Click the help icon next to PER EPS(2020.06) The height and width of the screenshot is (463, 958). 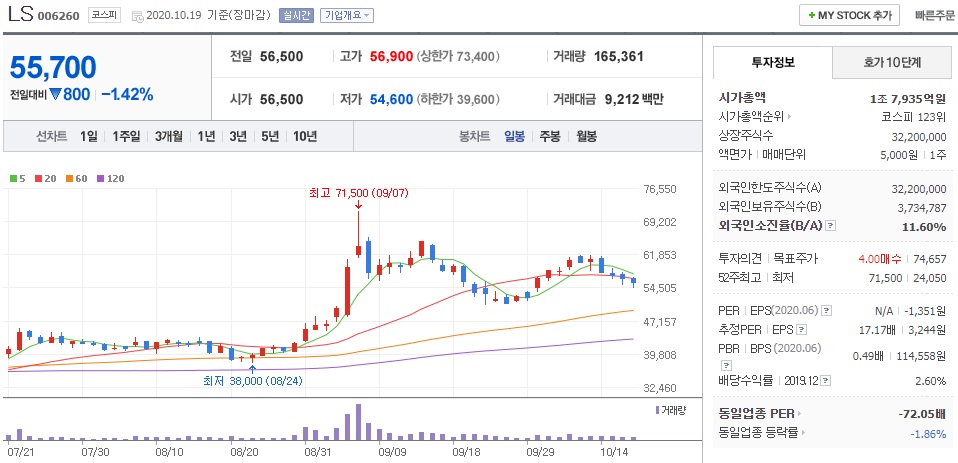[x=826, y=311]
